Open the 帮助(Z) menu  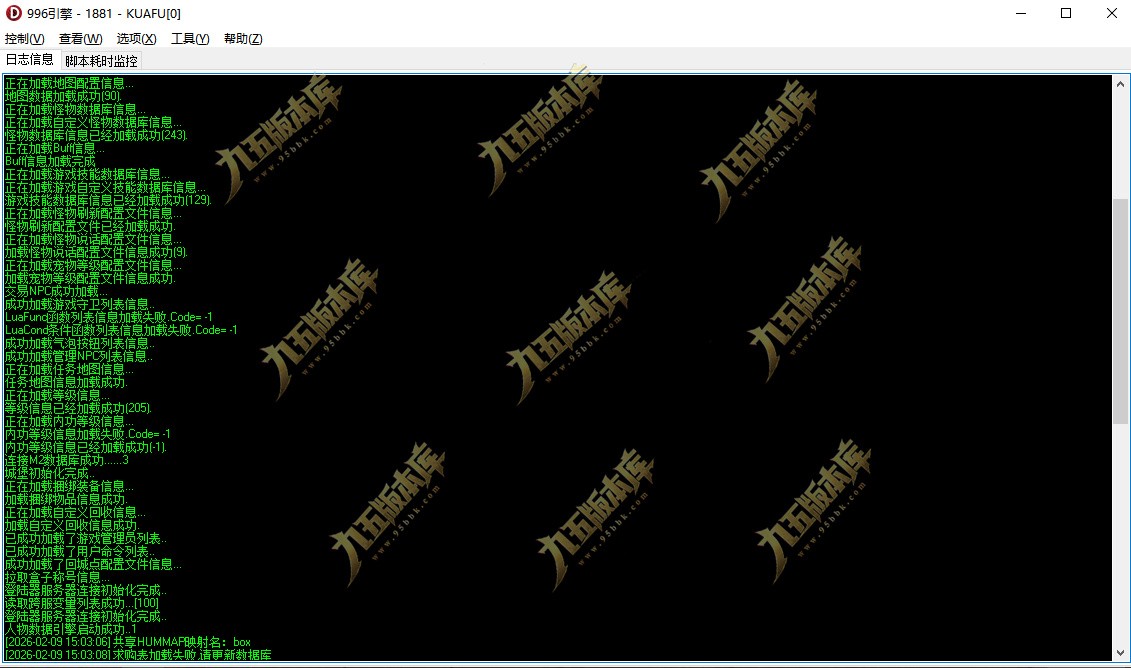243,39
